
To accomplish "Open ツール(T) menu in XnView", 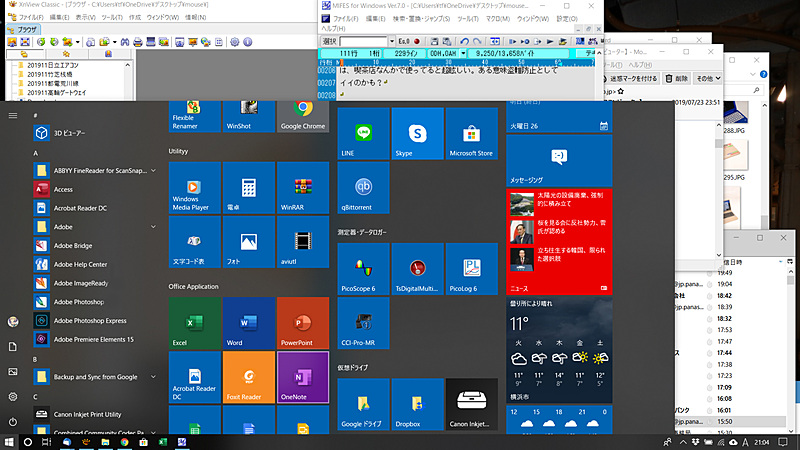I will pos(112,17).
